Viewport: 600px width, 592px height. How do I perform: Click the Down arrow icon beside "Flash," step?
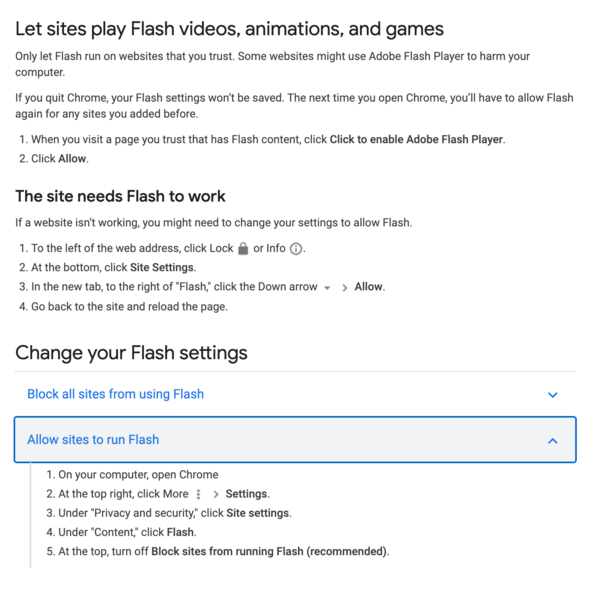tap(327, 287)
